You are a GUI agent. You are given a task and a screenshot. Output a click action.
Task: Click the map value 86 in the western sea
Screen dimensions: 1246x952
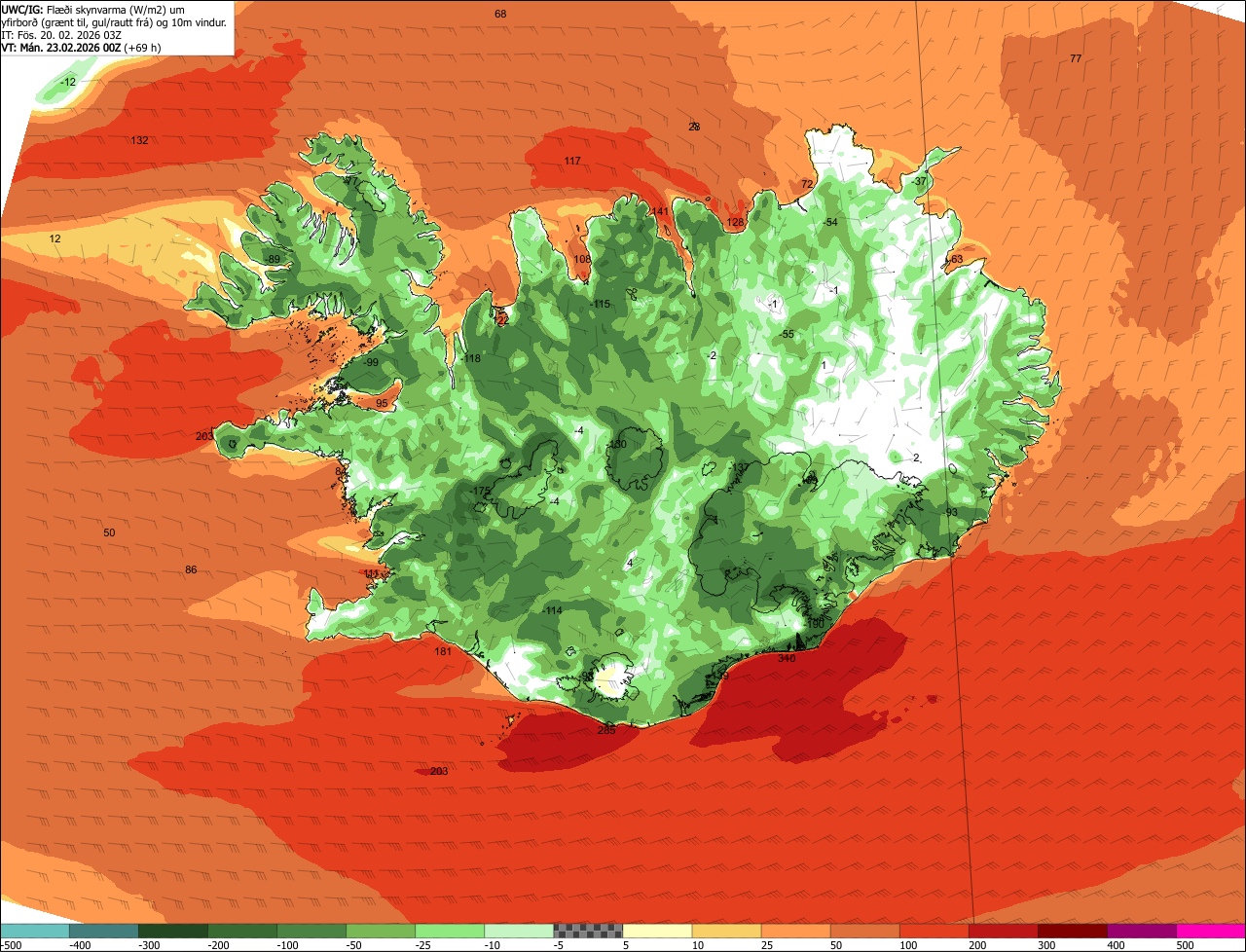coord(191,569)
